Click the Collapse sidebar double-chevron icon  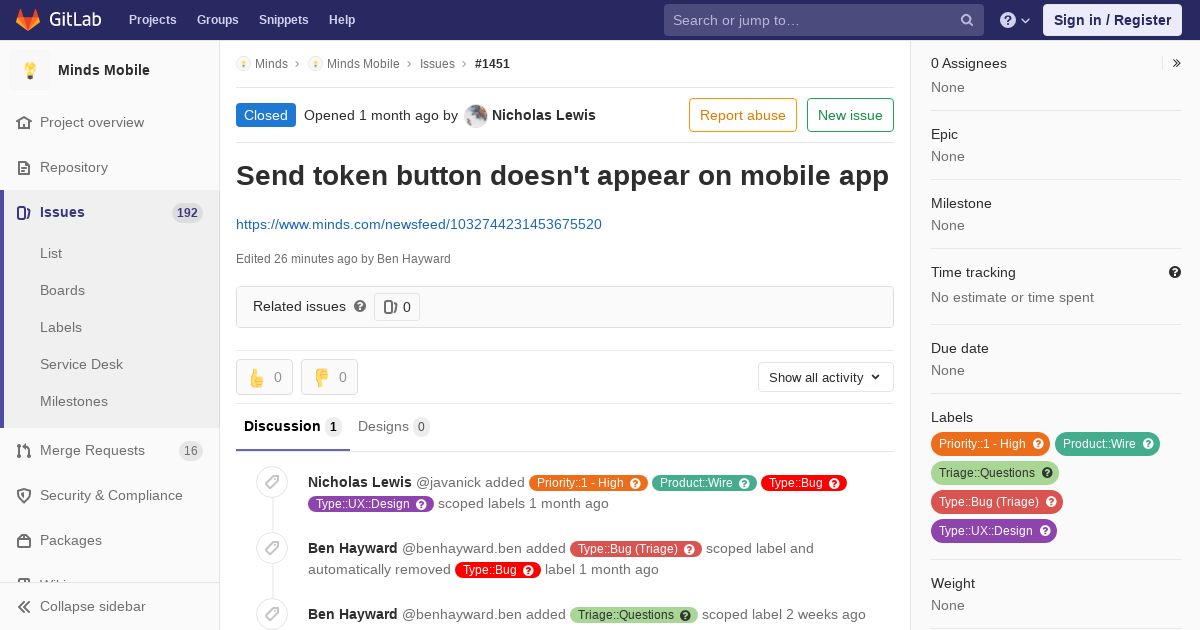(x=24, y=606)
